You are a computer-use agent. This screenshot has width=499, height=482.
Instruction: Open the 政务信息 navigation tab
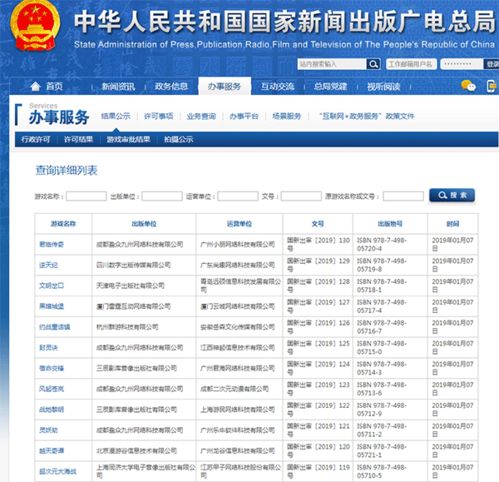click(171, 87)
